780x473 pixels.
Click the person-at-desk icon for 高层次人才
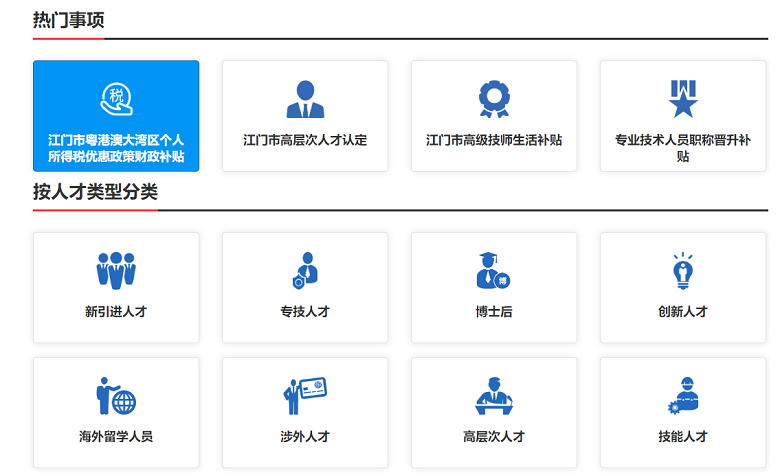(494, 396)
